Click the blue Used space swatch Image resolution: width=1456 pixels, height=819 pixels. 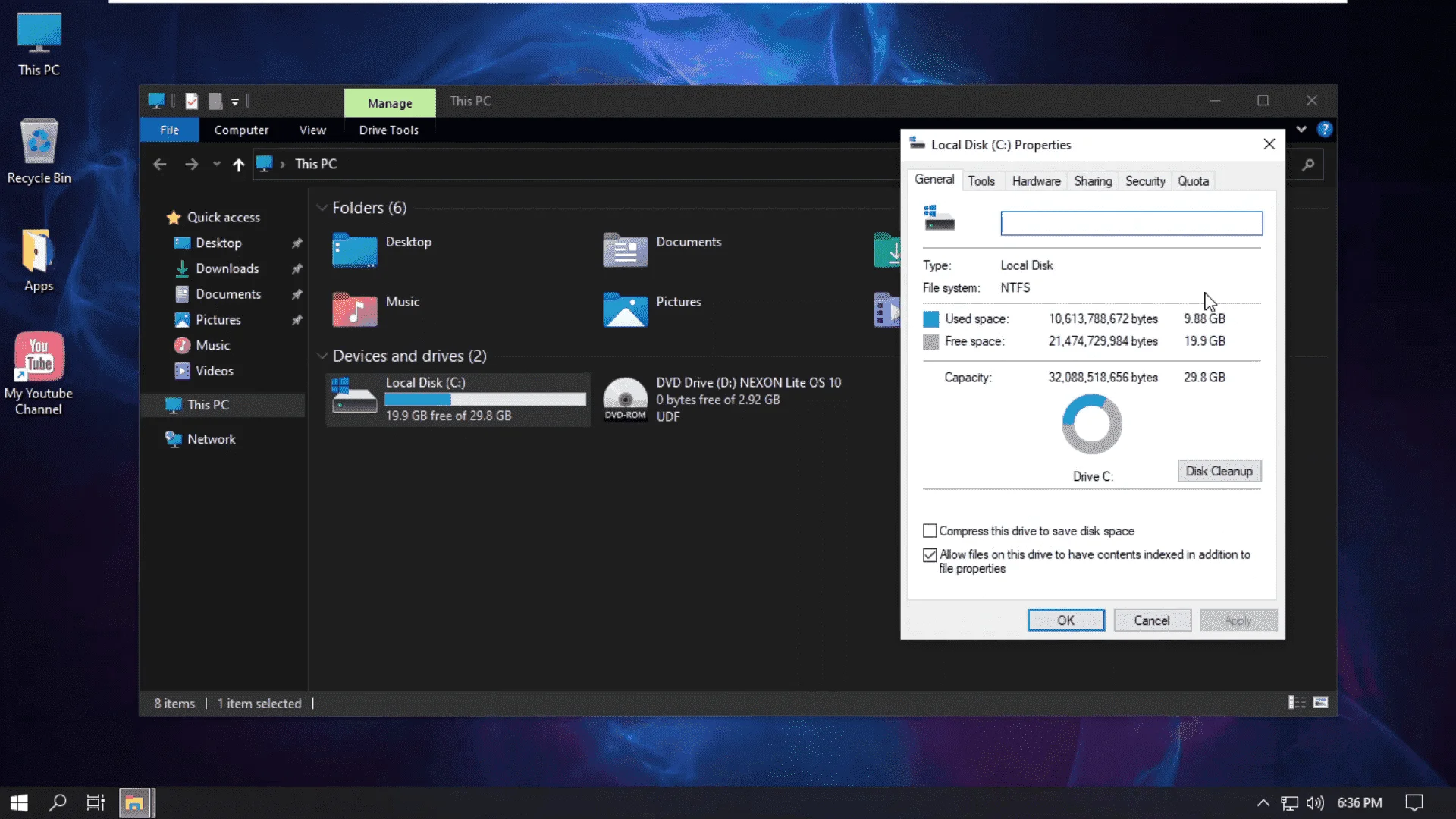[930, 319]
